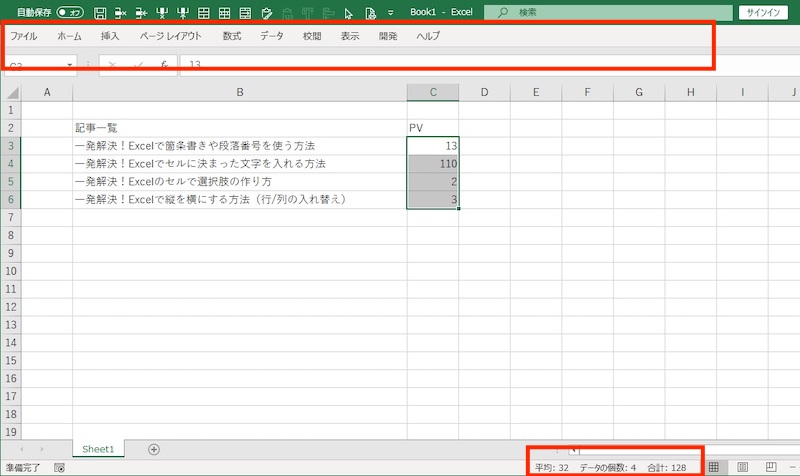Click the macro record icon in status bar
Image resolution: width=800 pixels, height=476 pixels.
[59, 468]
